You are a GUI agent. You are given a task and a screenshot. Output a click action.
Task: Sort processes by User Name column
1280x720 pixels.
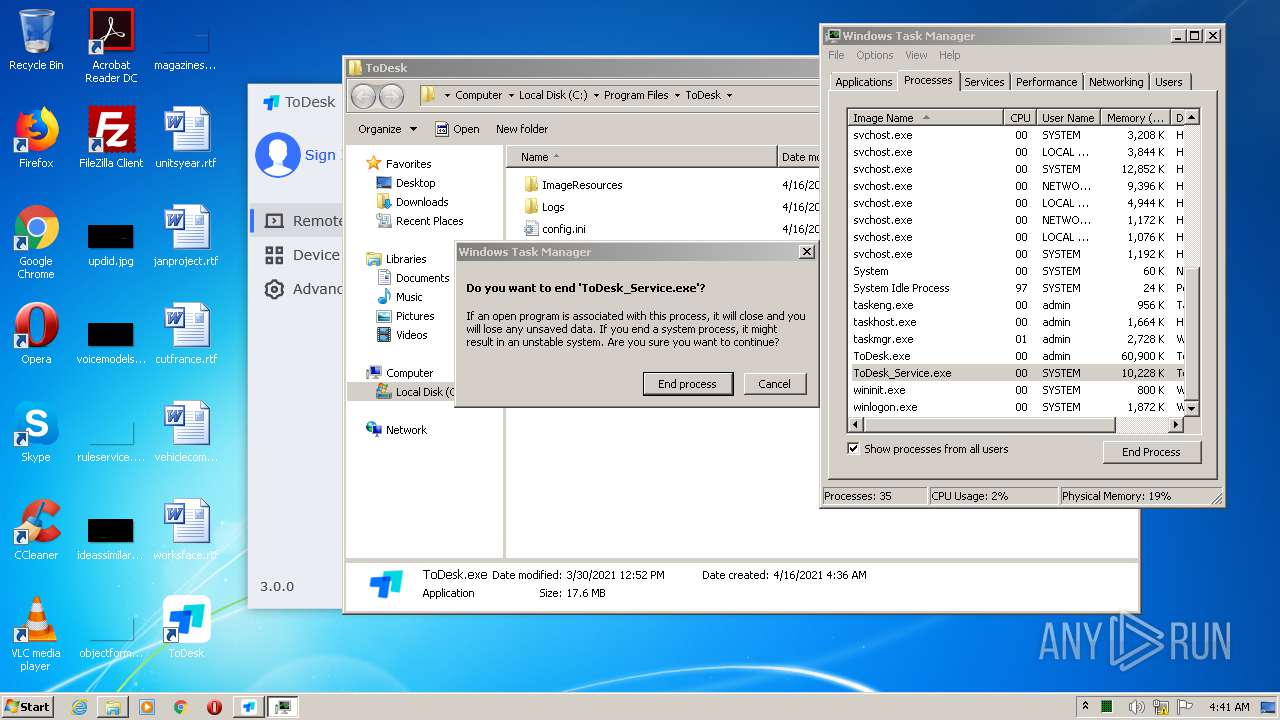tap(1067, 118)
